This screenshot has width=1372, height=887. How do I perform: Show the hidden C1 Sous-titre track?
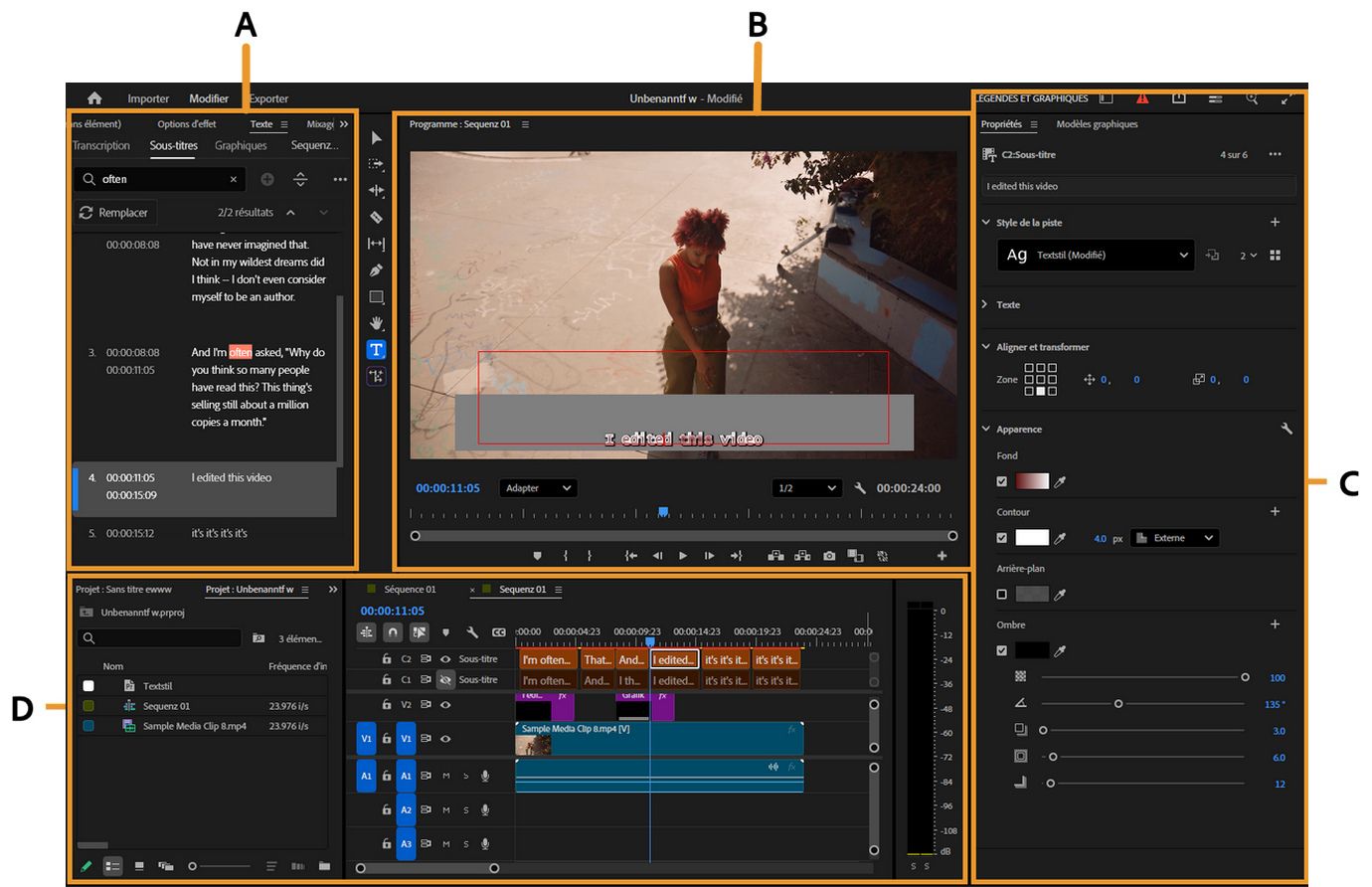click(445, 680)
